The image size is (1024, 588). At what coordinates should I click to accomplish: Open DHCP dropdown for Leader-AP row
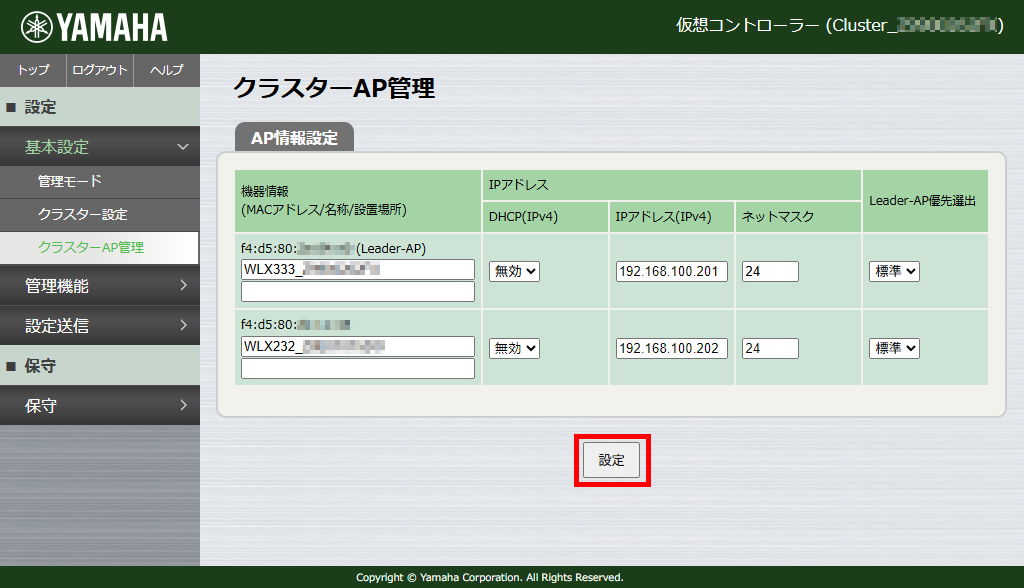tap(515, 271)
